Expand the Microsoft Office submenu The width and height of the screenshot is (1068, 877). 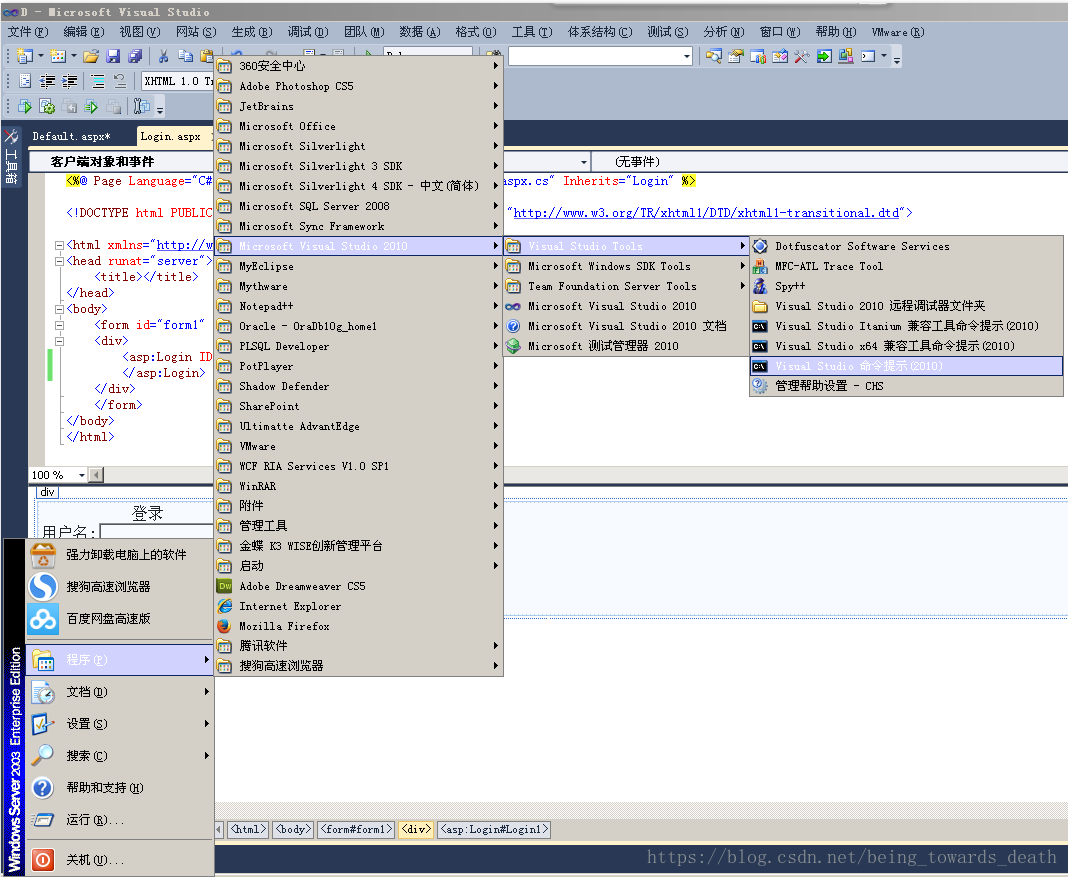[x=359, y=127]
